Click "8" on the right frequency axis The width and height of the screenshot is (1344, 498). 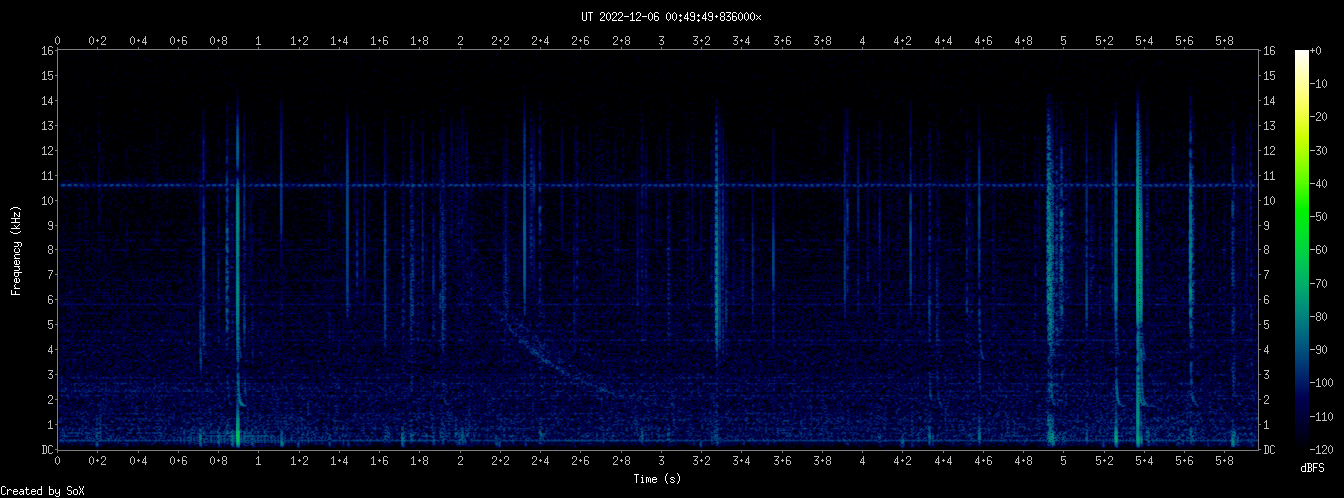1267,250
